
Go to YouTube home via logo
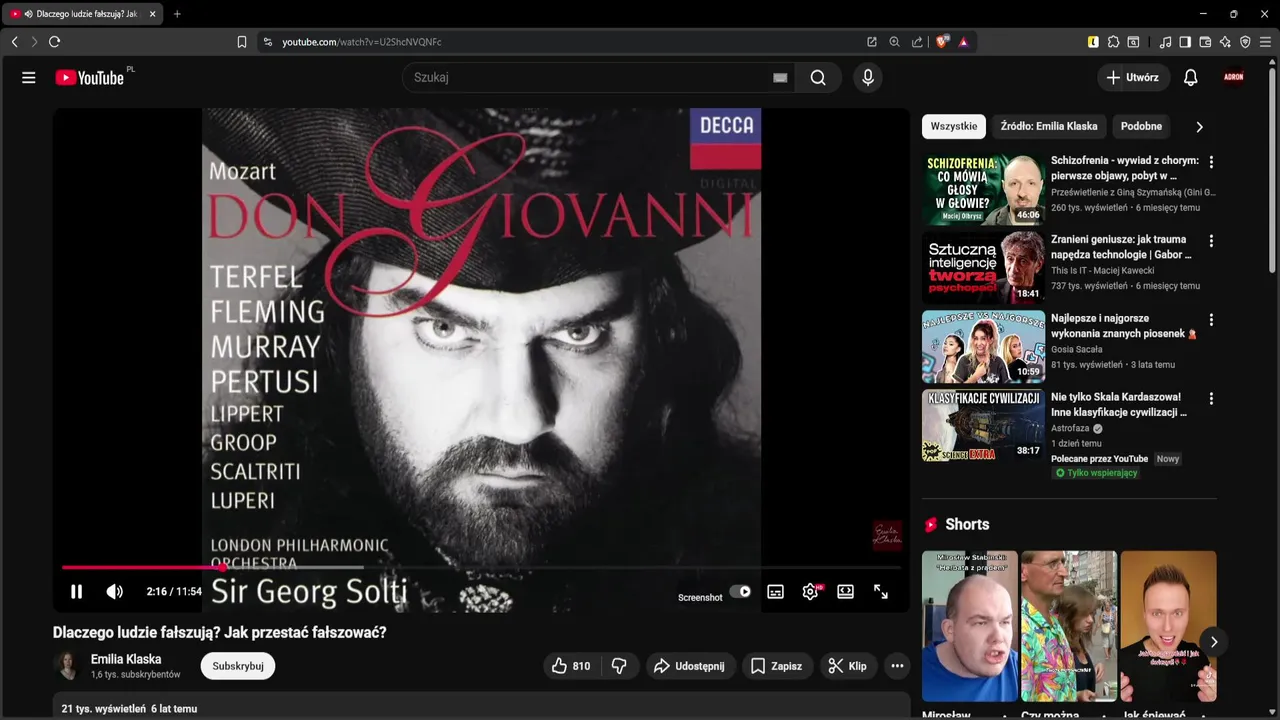tap(89, 77)
